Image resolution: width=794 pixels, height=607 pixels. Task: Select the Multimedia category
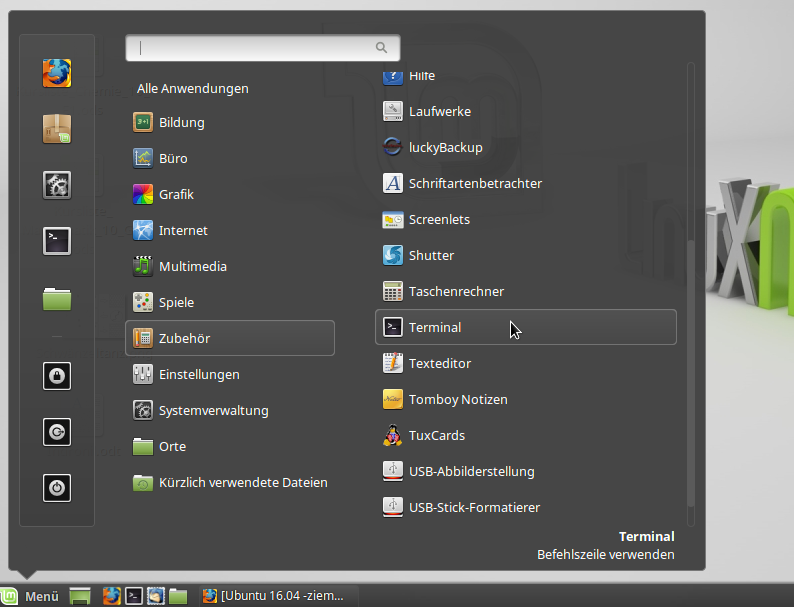tap(230, 266)
